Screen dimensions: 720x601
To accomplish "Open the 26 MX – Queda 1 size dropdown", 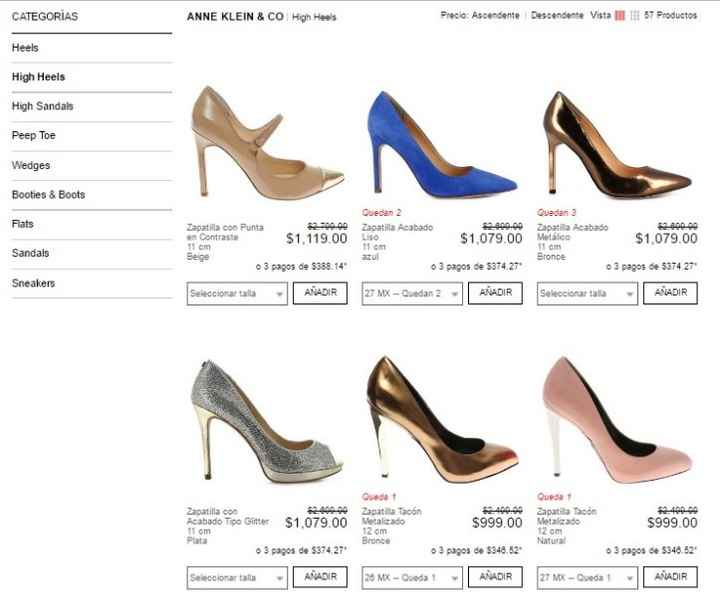I will point(412,578).
